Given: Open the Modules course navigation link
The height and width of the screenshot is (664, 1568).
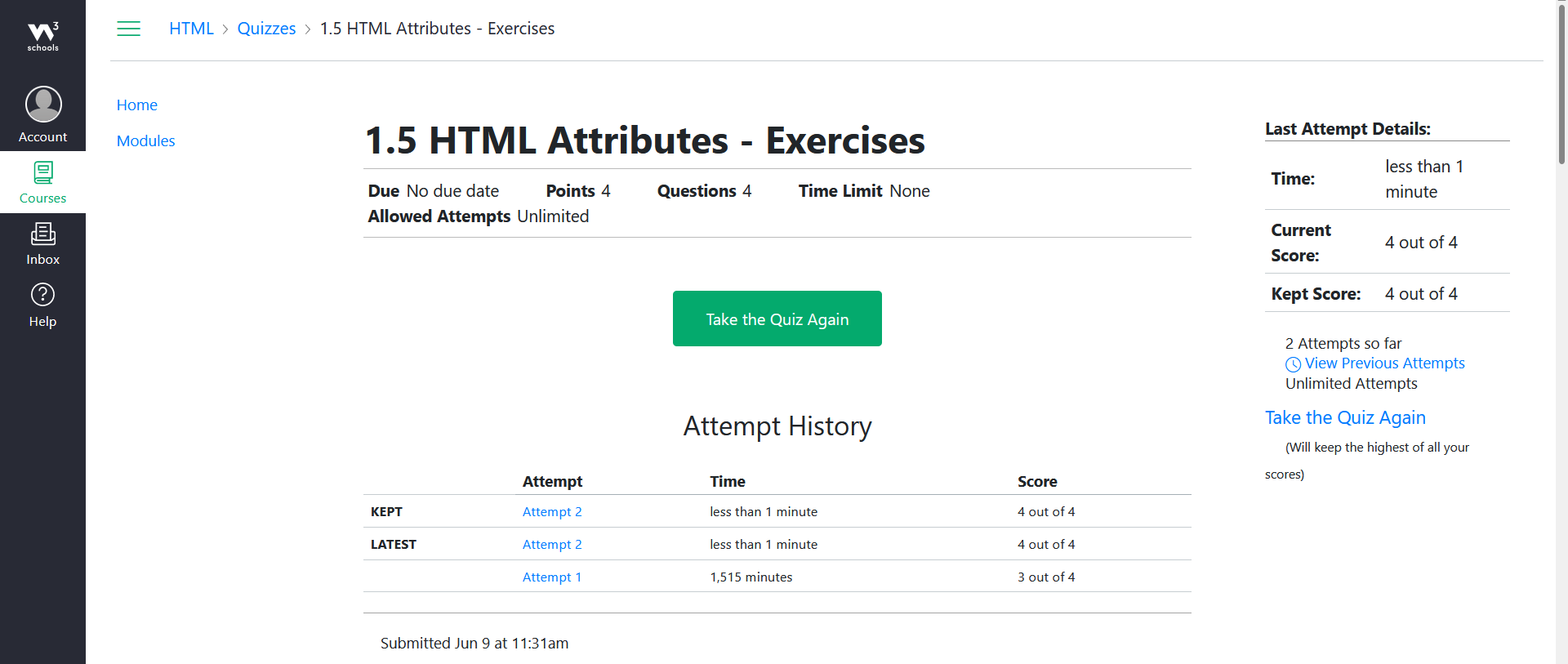Looking at the screenshot, I should 145,140.
